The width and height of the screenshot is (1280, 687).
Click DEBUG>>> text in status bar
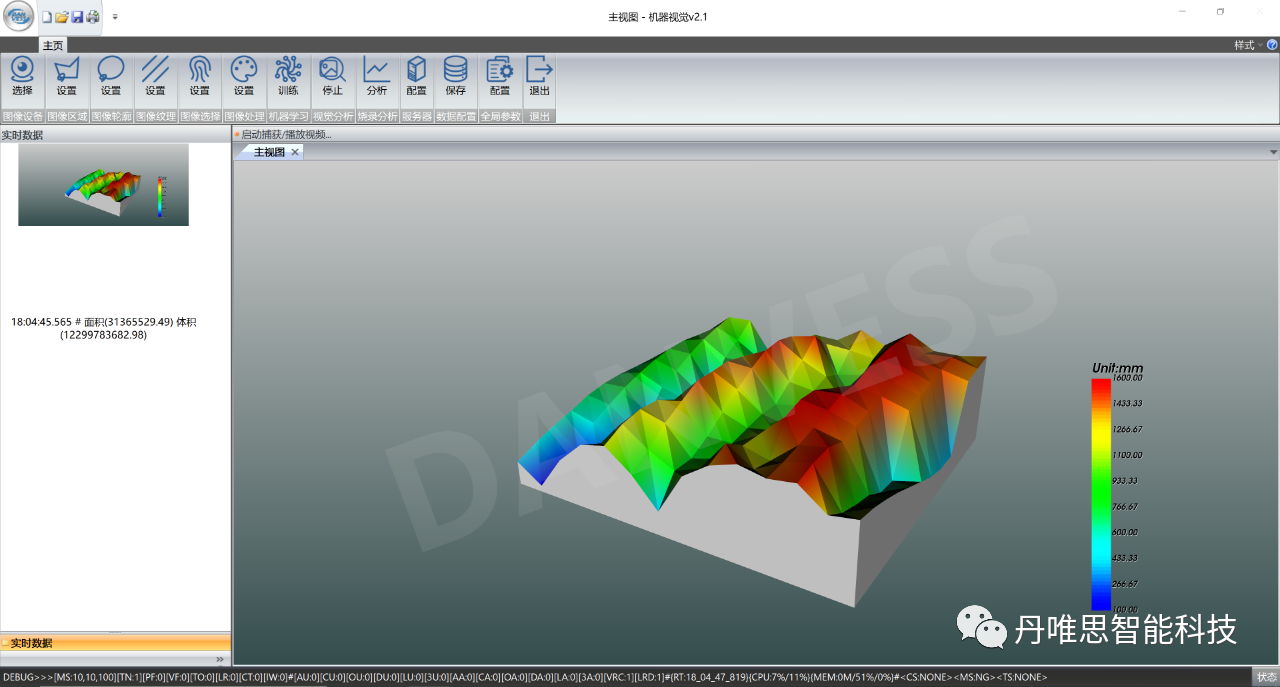coord(27,677)
